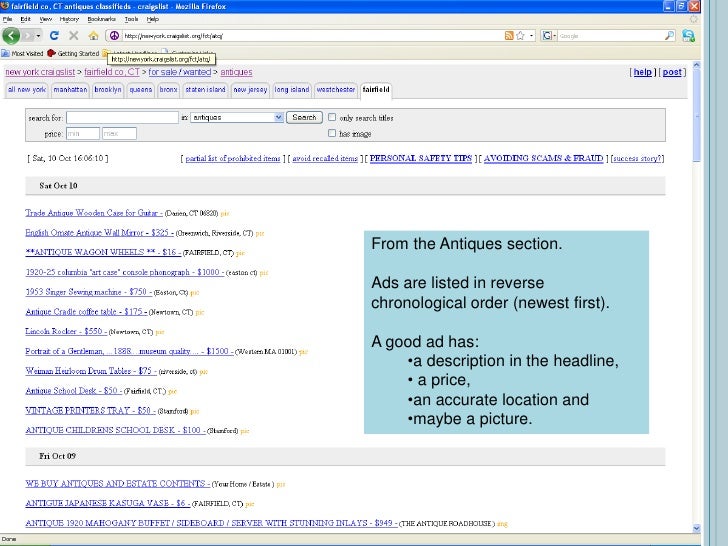
Task: Open the Most Visited bookmarks folder
Action: [22, 53]
